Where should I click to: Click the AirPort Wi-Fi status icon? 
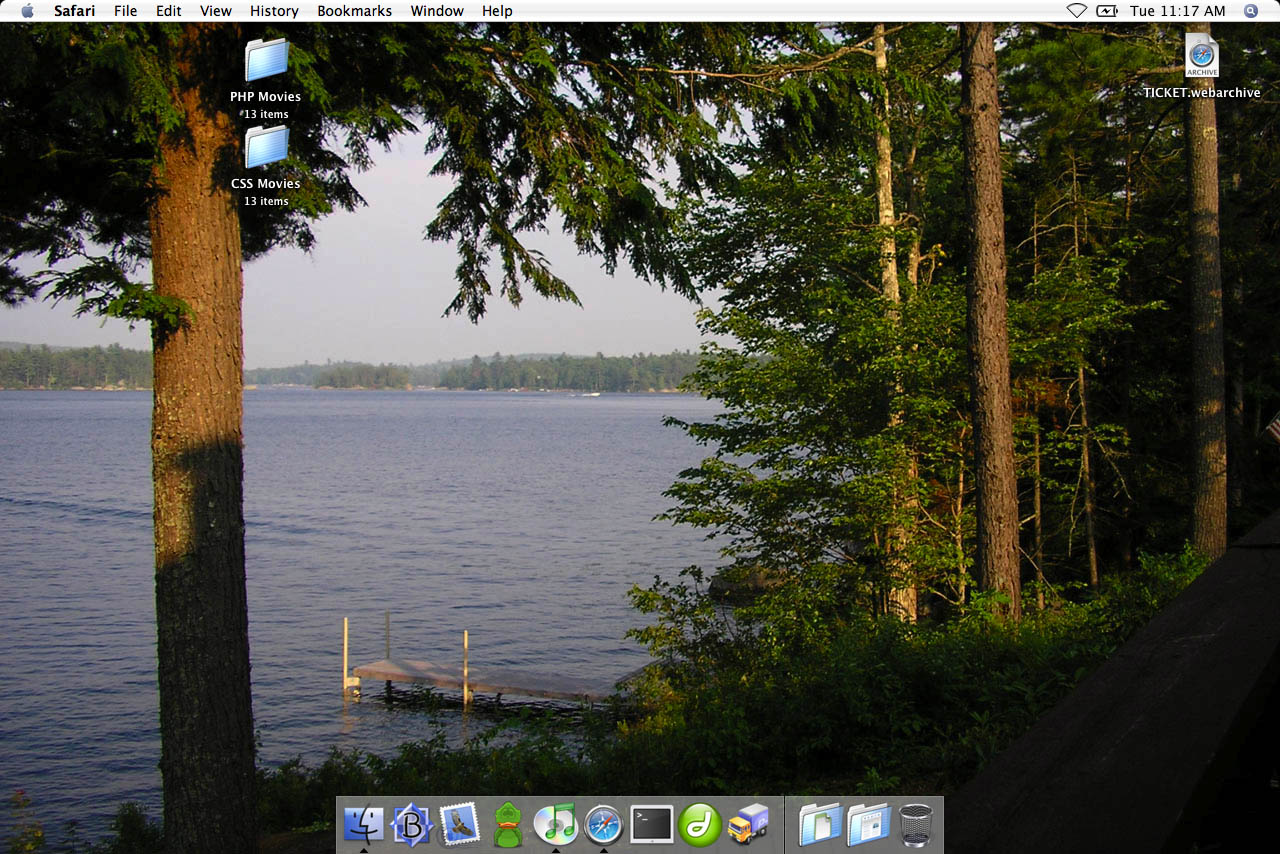[x=1076, y=11]
